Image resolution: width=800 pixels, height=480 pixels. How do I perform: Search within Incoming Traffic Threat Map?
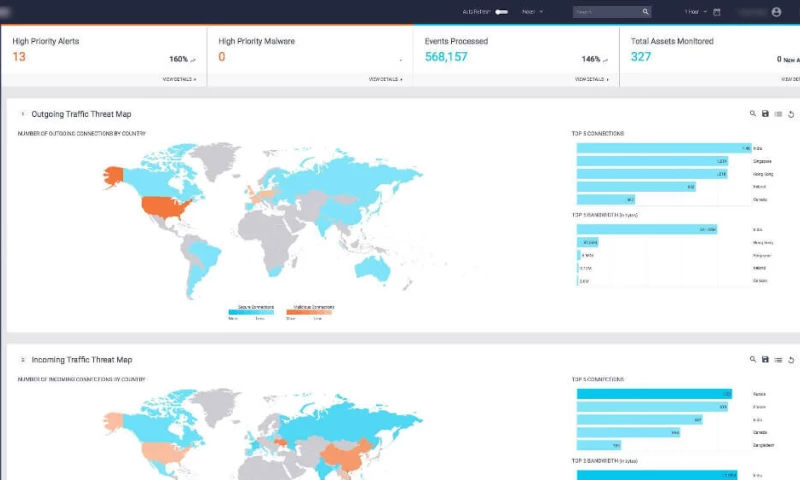coord(753,360)
